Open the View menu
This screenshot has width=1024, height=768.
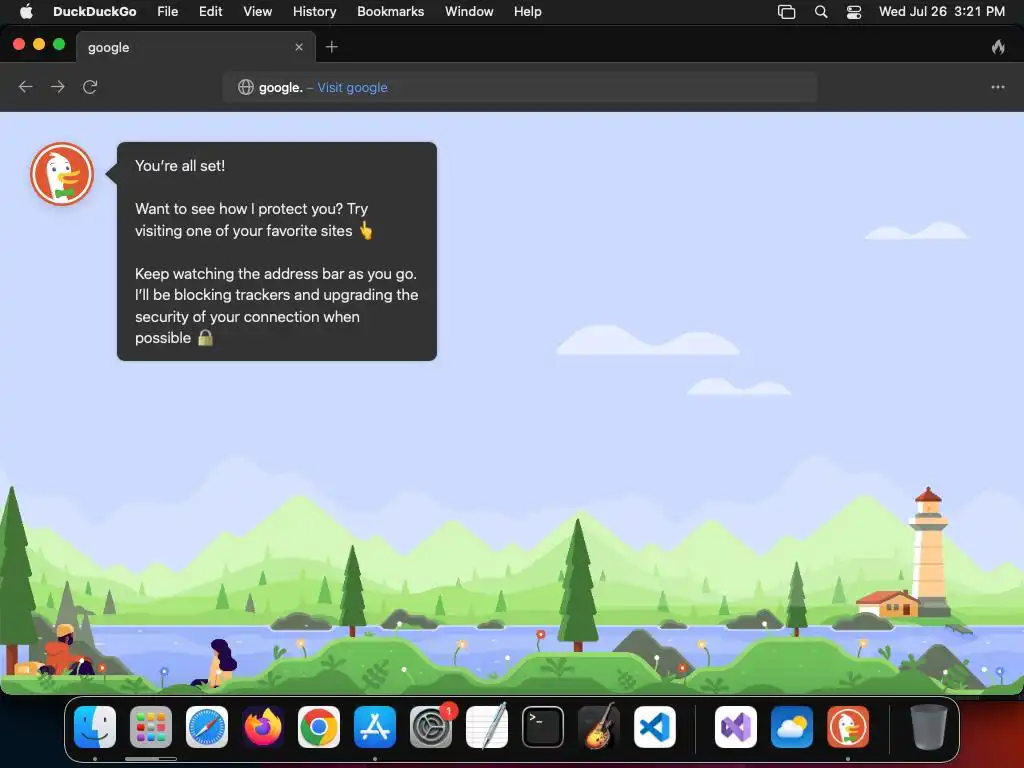pos(257,12)
